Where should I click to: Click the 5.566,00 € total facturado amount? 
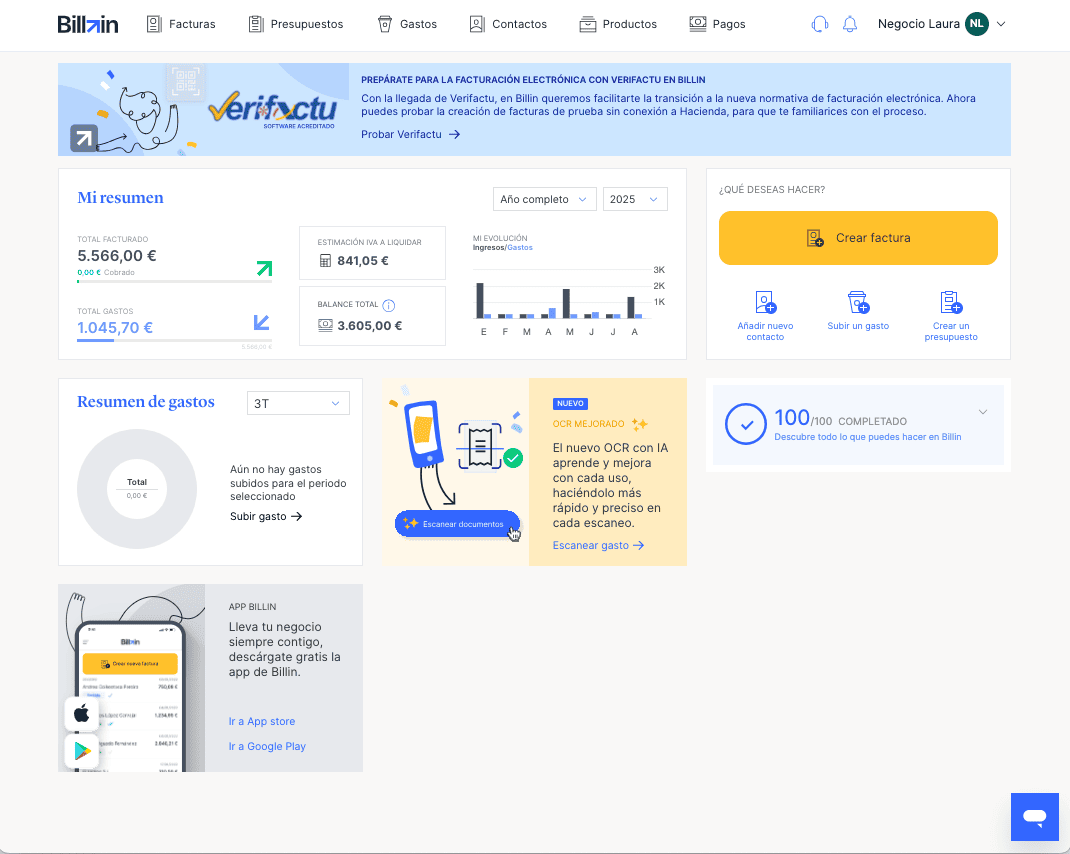pyautogui.click(x=117, y=256)
